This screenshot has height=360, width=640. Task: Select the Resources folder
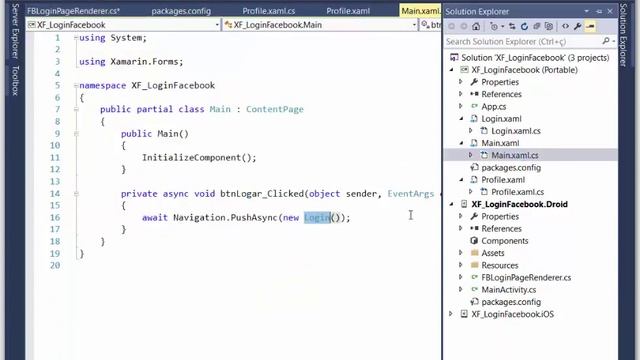(500, 265)
